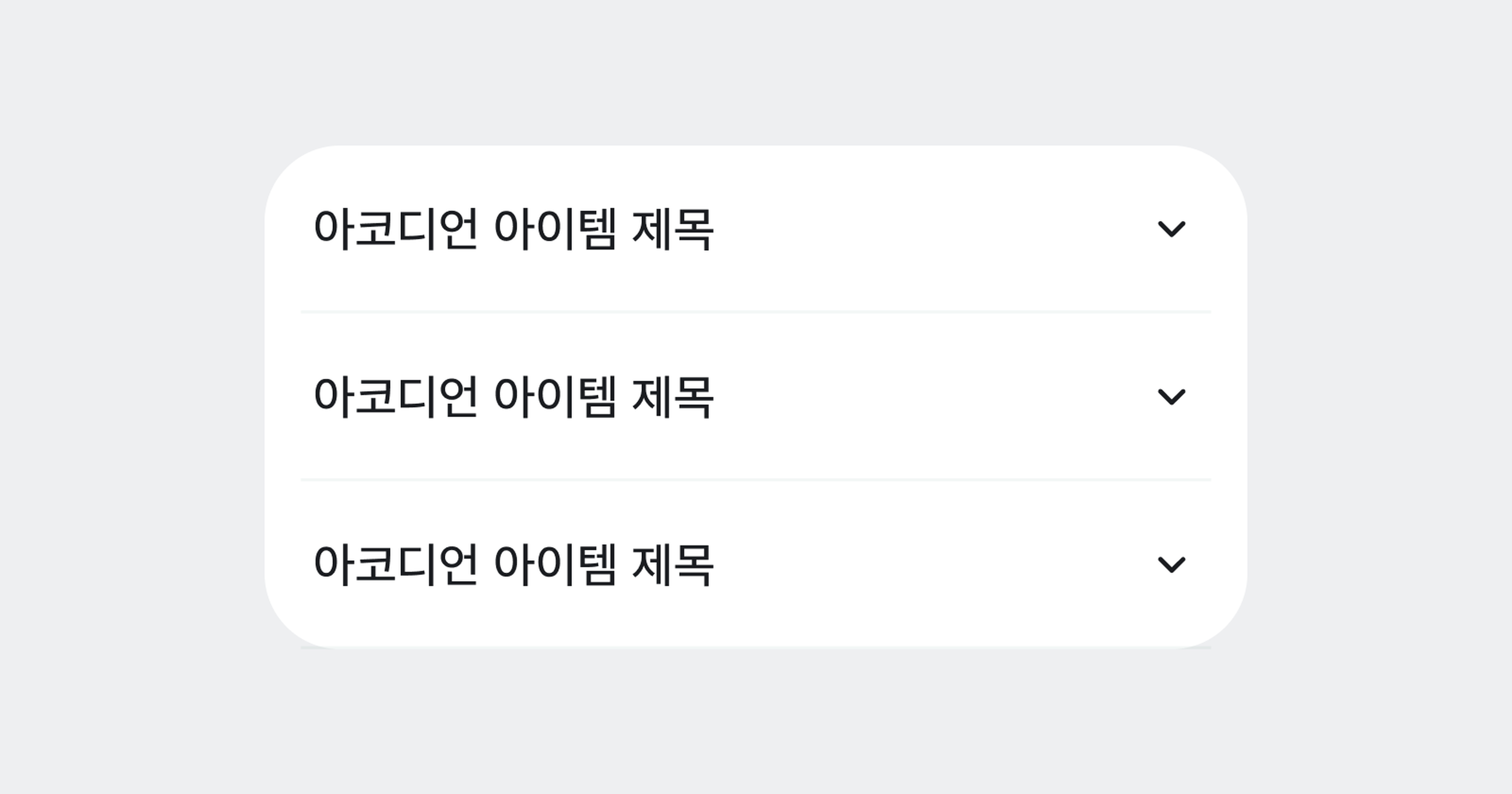This screenshot has height=794, width=1512.
Task: Click the chevron icon on the first accordion row
Action: click(1171, 228)
